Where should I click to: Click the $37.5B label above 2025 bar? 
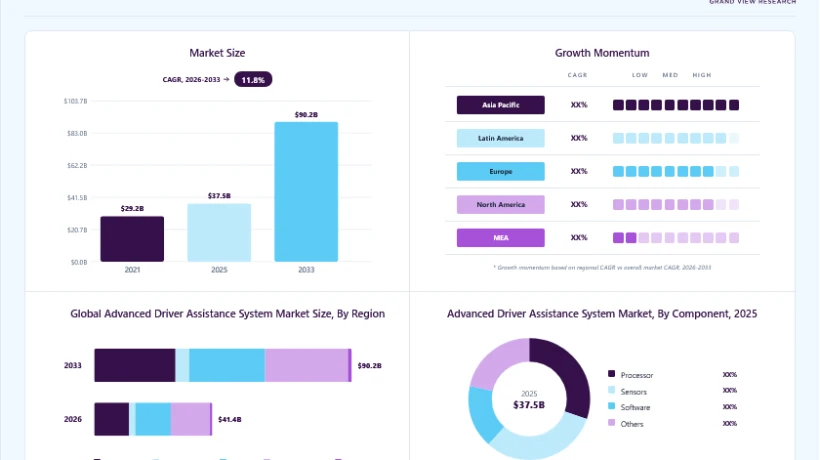point(219,196)
